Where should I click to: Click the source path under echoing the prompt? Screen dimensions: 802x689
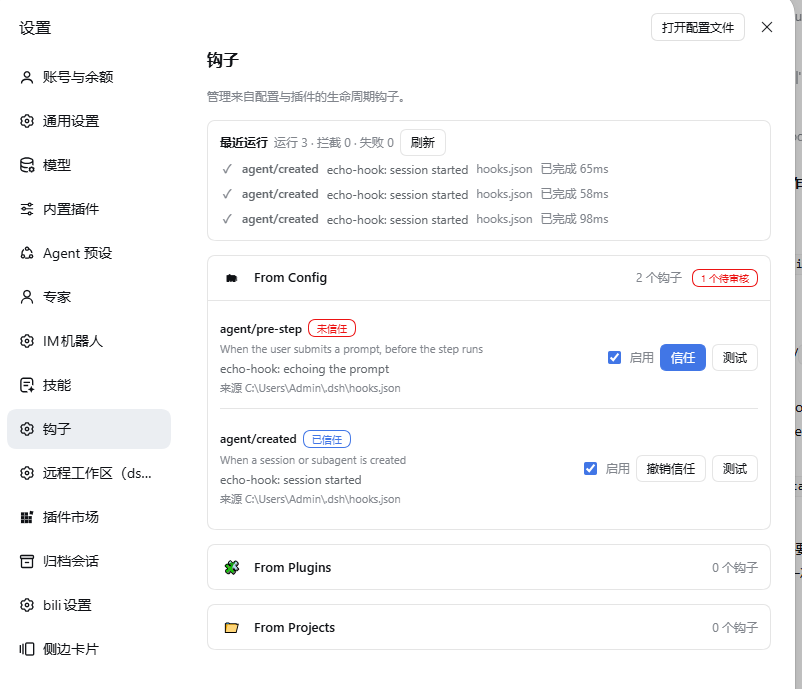pos(310,388)
